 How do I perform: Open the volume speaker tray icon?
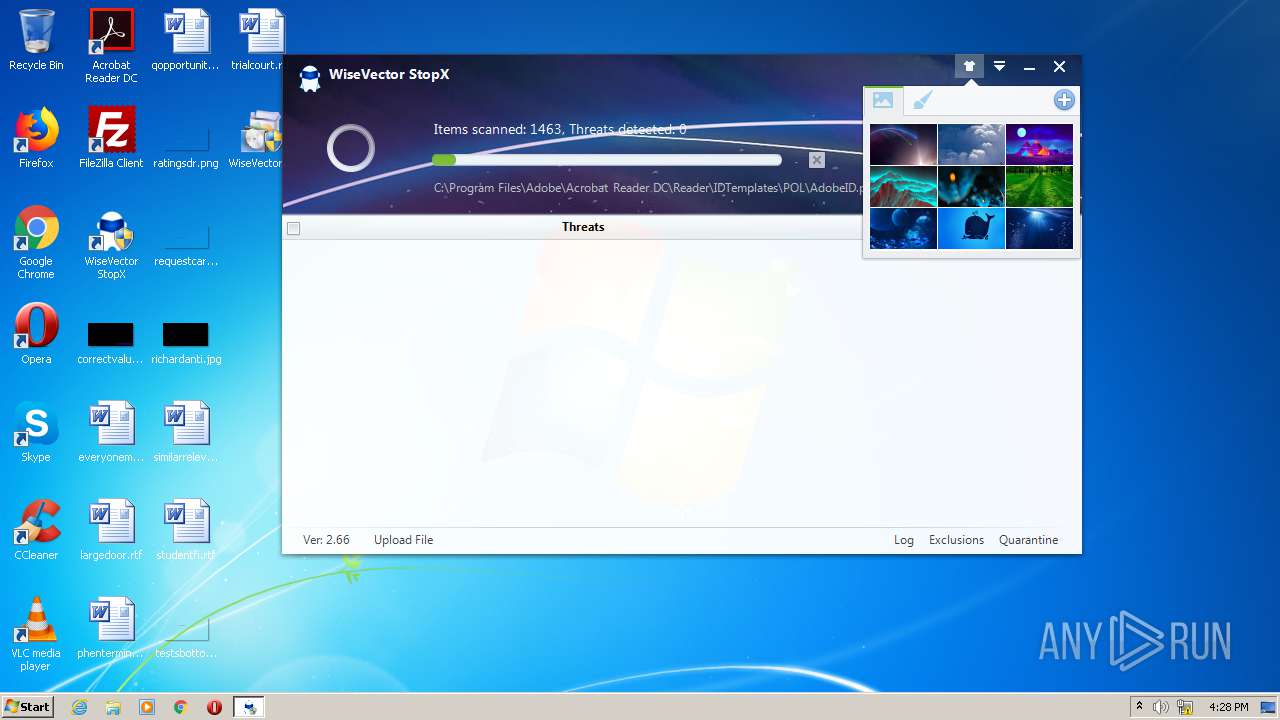pyautogui.click(x=1161, y=707)
